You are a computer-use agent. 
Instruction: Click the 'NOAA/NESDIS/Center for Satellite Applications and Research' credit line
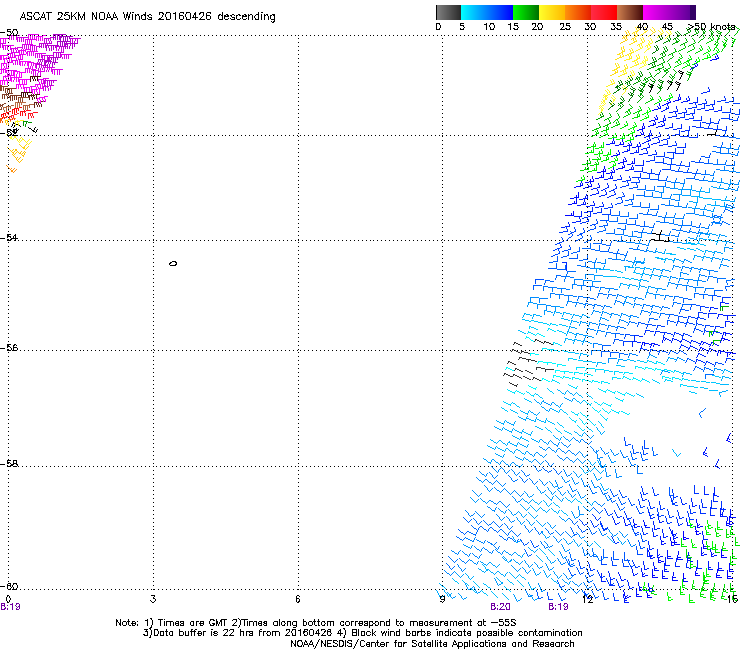click(432, 644)
